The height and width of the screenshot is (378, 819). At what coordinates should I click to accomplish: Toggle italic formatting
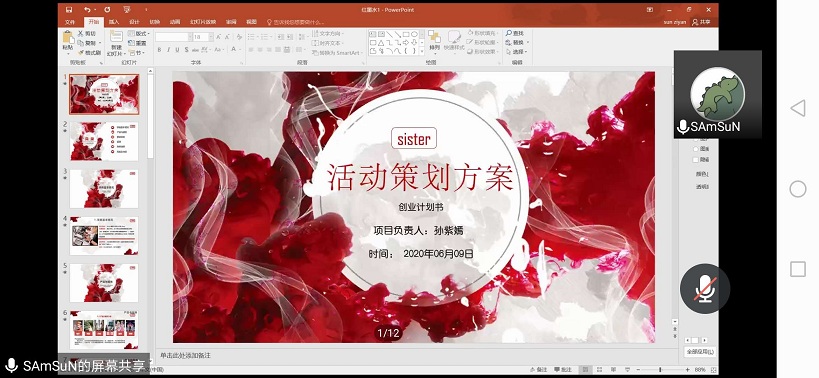pyautogui.click(x=168, y=50)
